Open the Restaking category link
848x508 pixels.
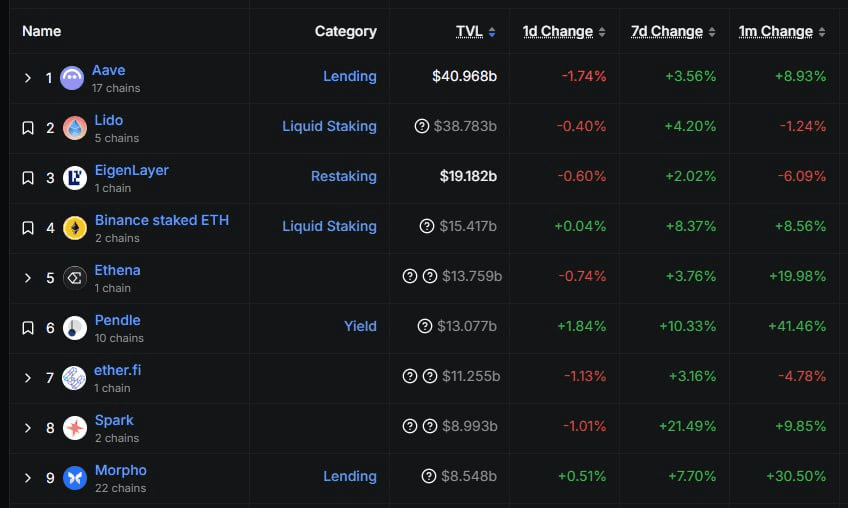click(344, 176)
